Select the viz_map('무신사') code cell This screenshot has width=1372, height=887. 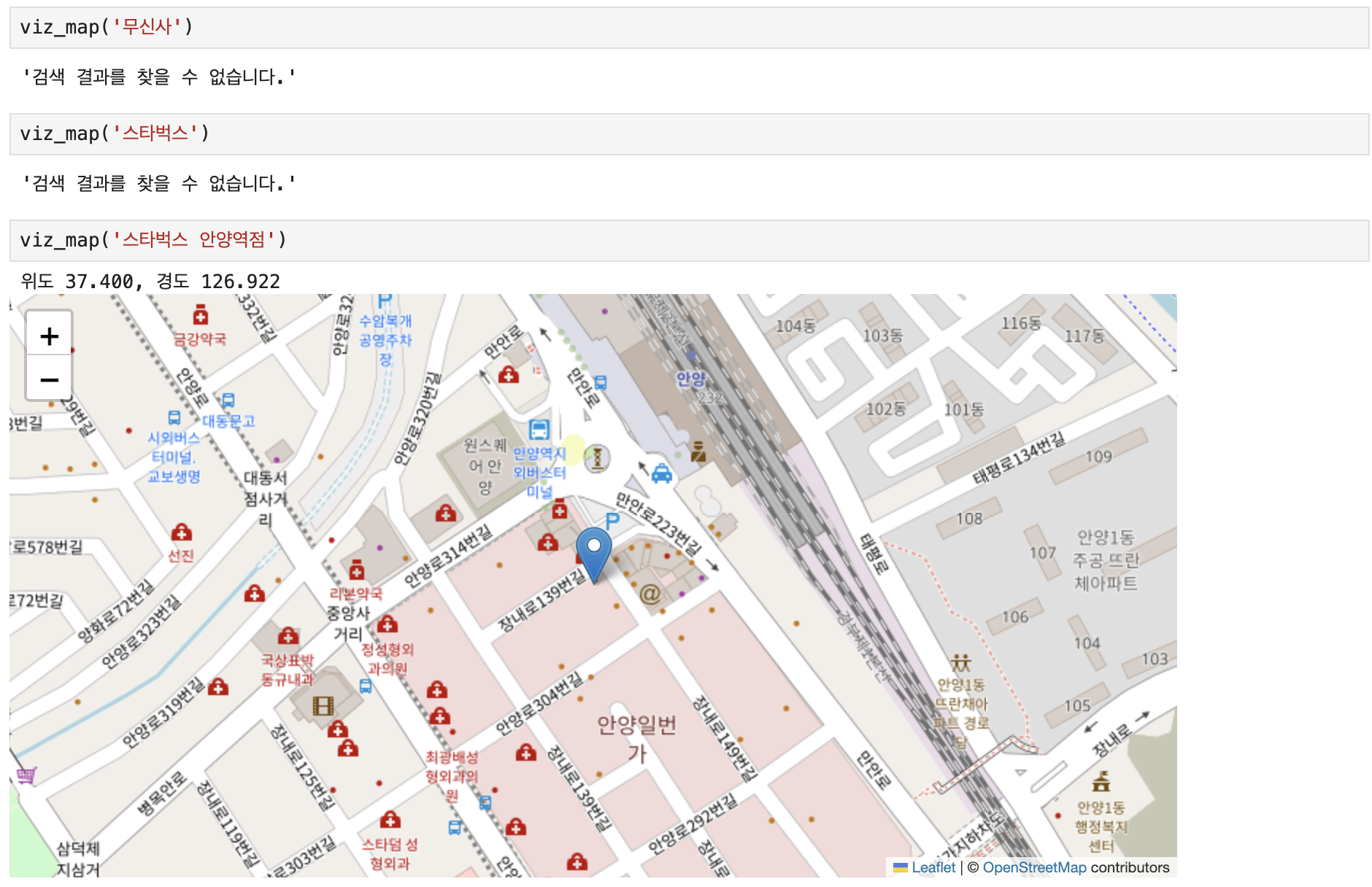689,28
